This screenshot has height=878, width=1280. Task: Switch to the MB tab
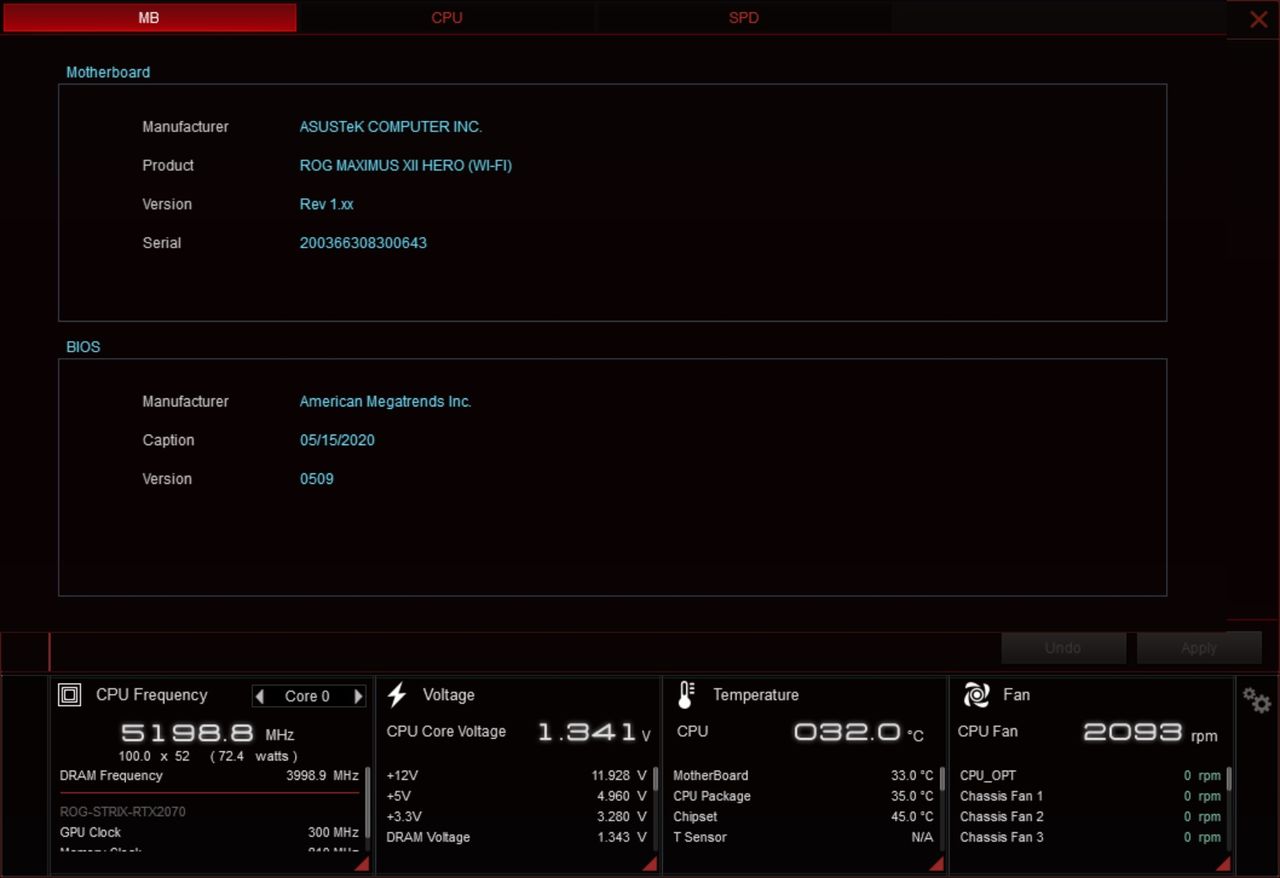[x=149, y=18]
